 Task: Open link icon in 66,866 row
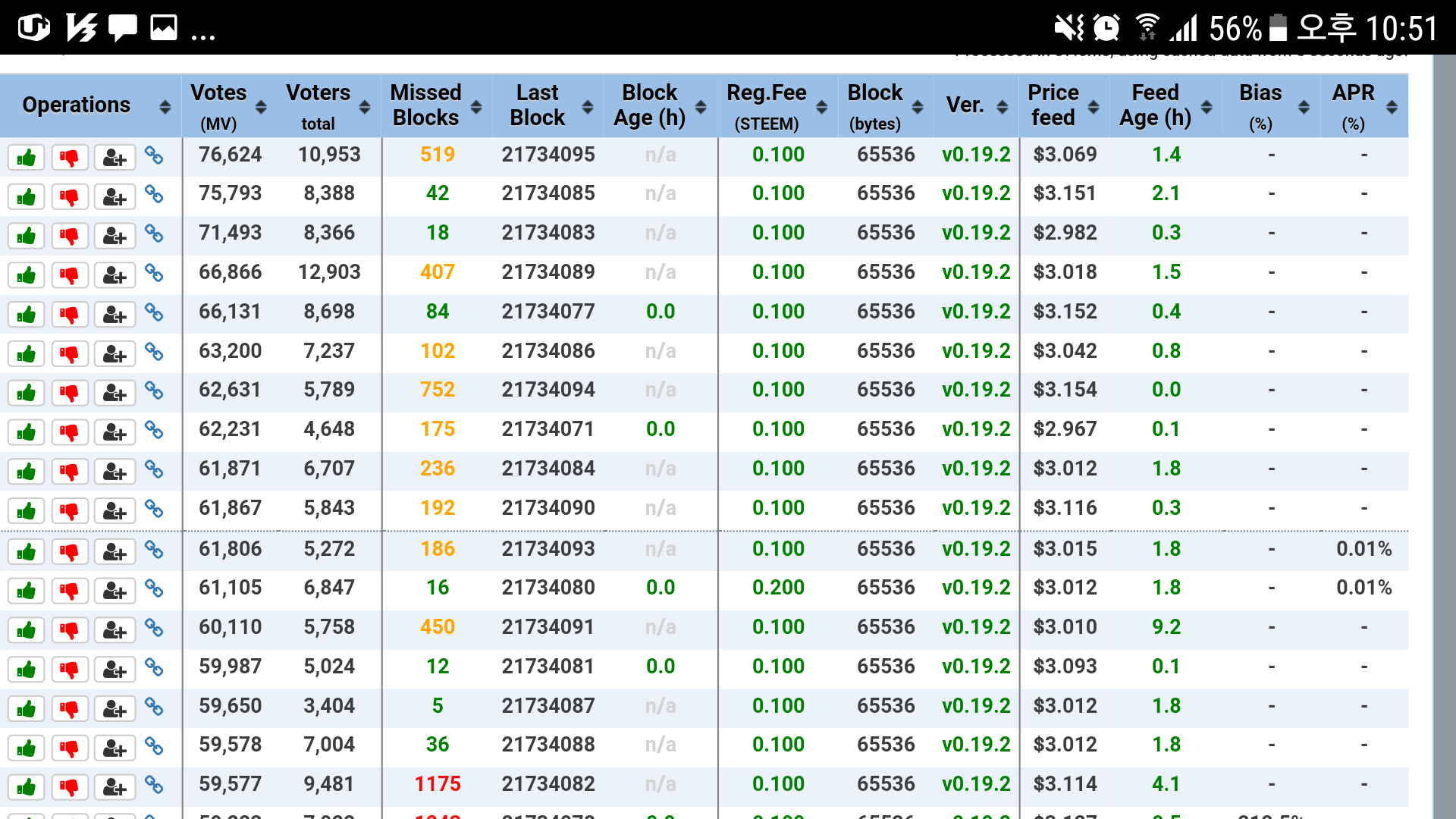(154, 273)
